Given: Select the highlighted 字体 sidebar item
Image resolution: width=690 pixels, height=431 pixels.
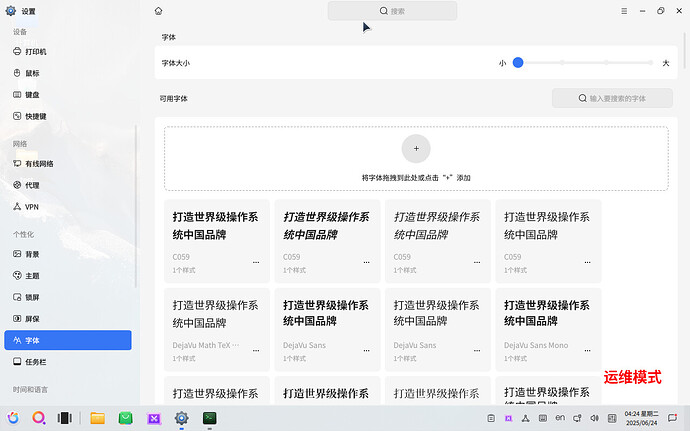Looking at the screenshot, I should [68, 340].
